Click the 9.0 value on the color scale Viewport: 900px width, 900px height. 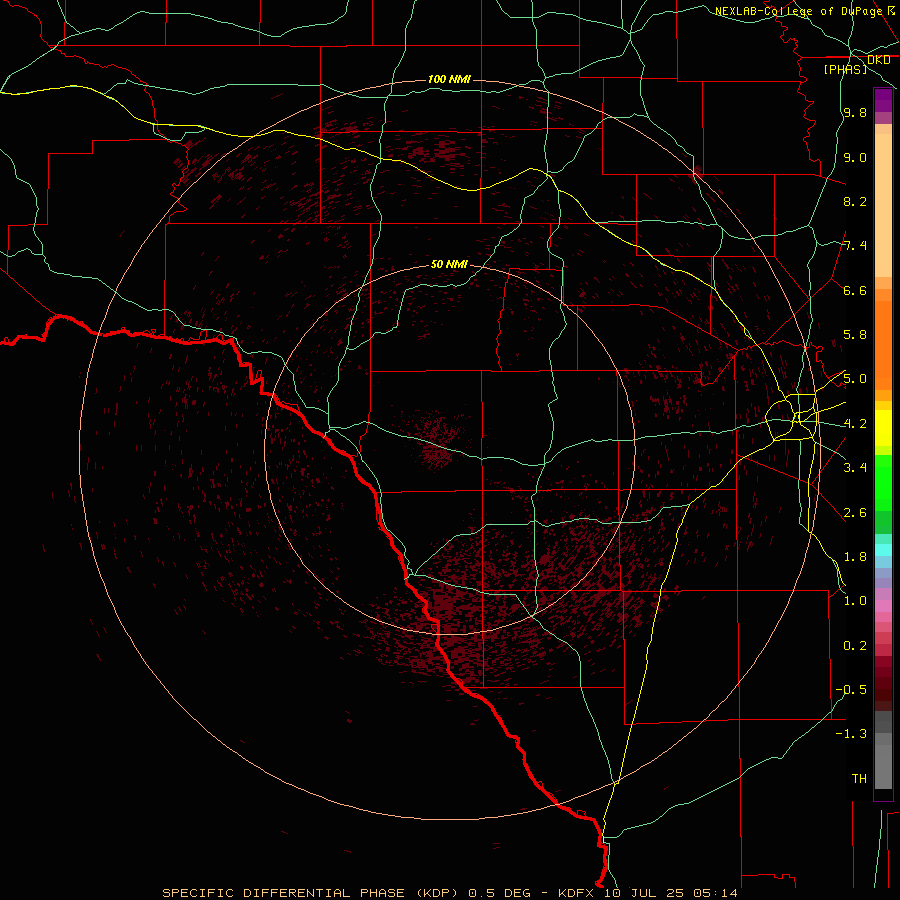point(855,158)
